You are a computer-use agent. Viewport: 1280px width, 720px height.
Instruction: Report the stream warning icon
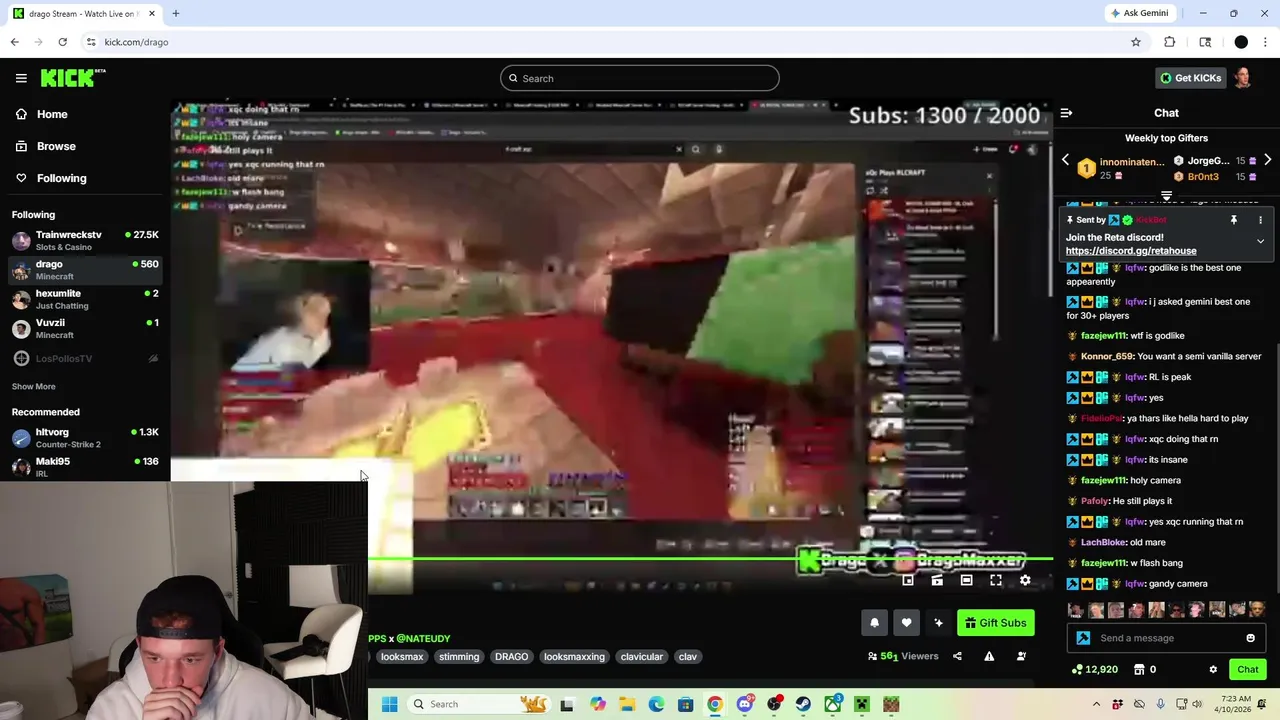[989, 656]
